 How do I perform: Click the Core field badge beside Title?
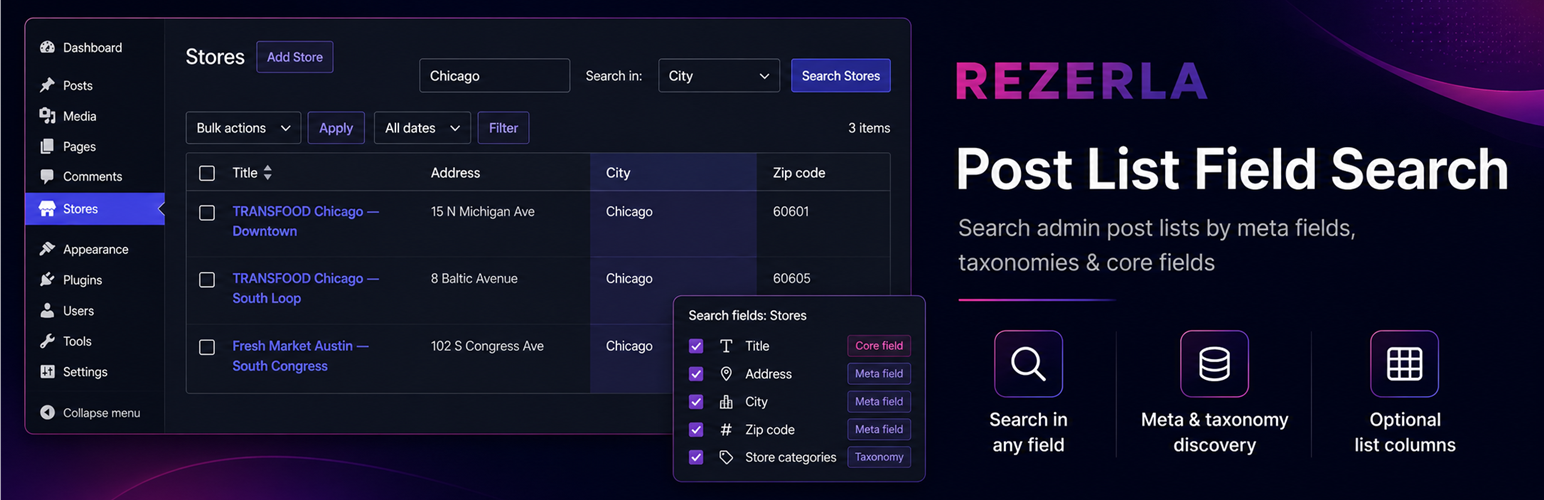(x=879, y=346)
